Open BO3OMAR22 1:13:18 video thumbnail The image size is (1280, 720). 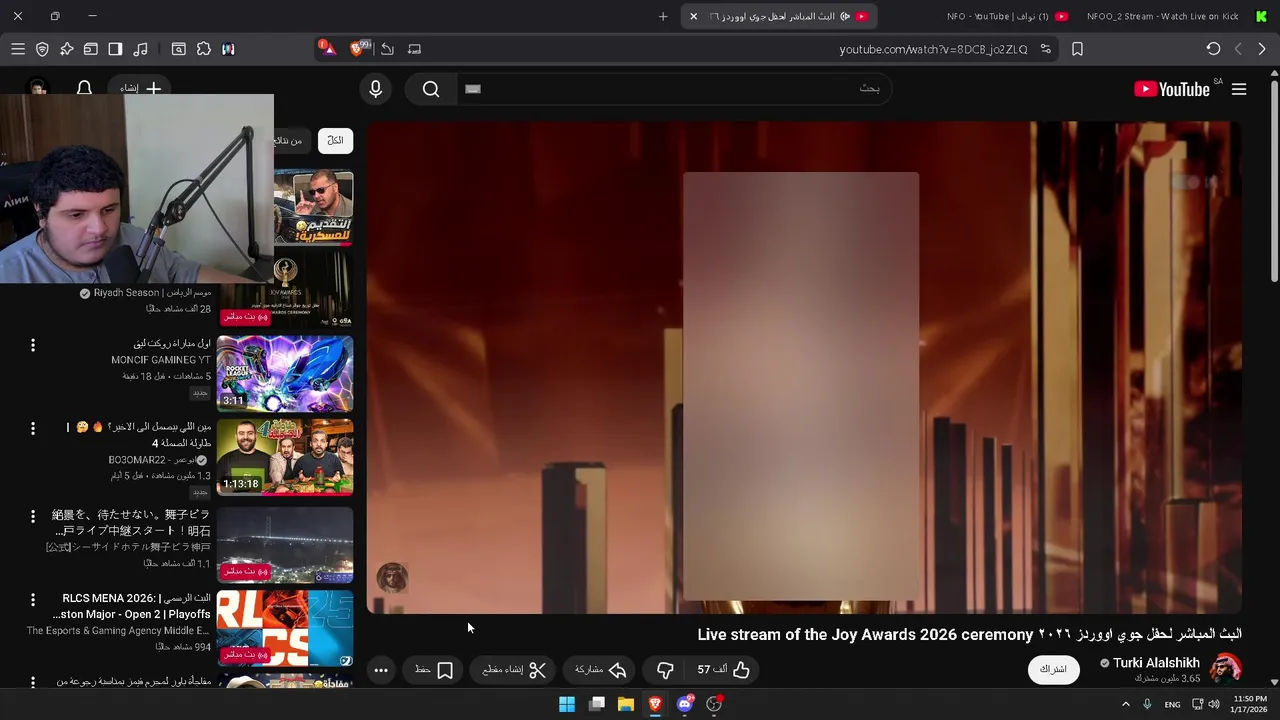[x=285, y=457]
